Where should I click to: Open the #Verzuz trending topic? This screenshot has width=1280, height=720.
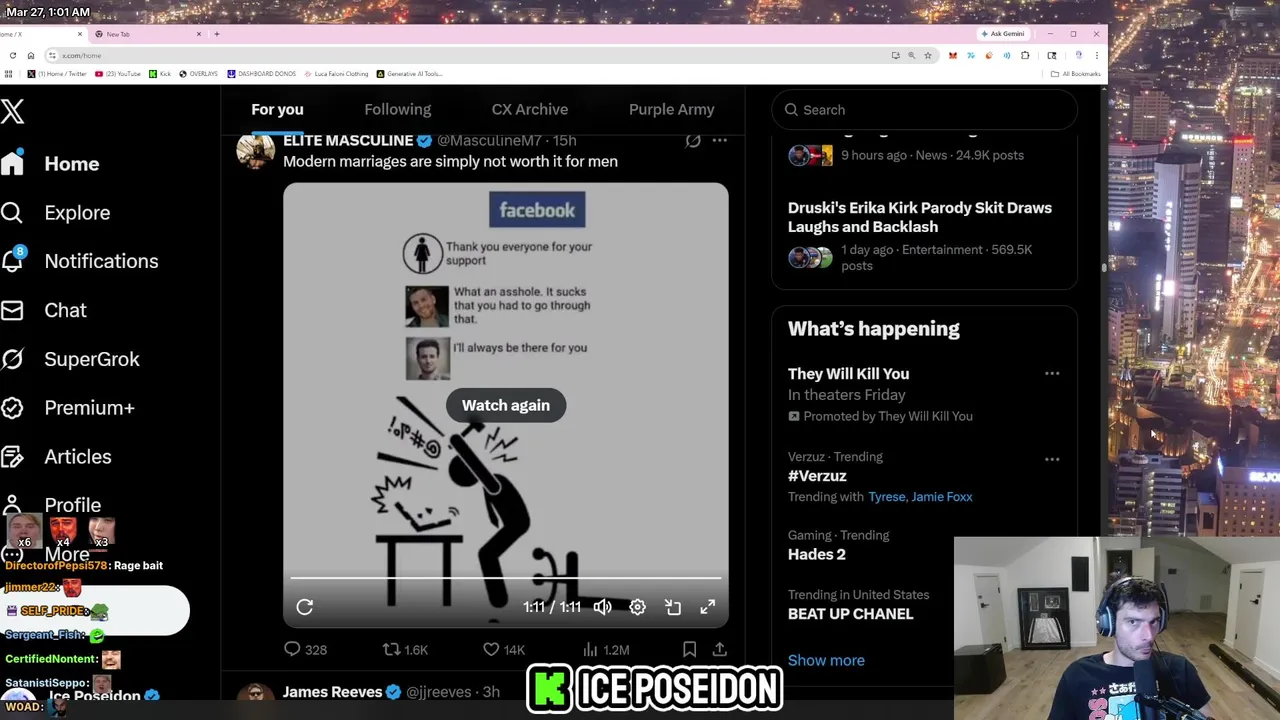coord(817,476)
